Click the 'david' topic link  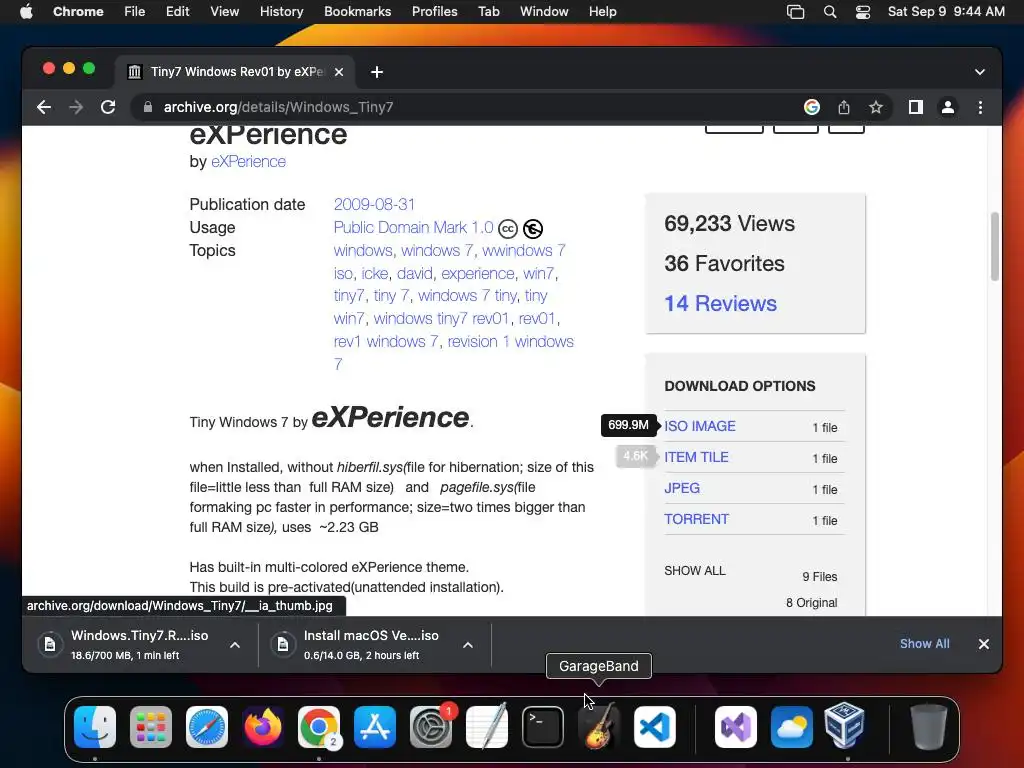pyautogui.click(x=415, y=273)
